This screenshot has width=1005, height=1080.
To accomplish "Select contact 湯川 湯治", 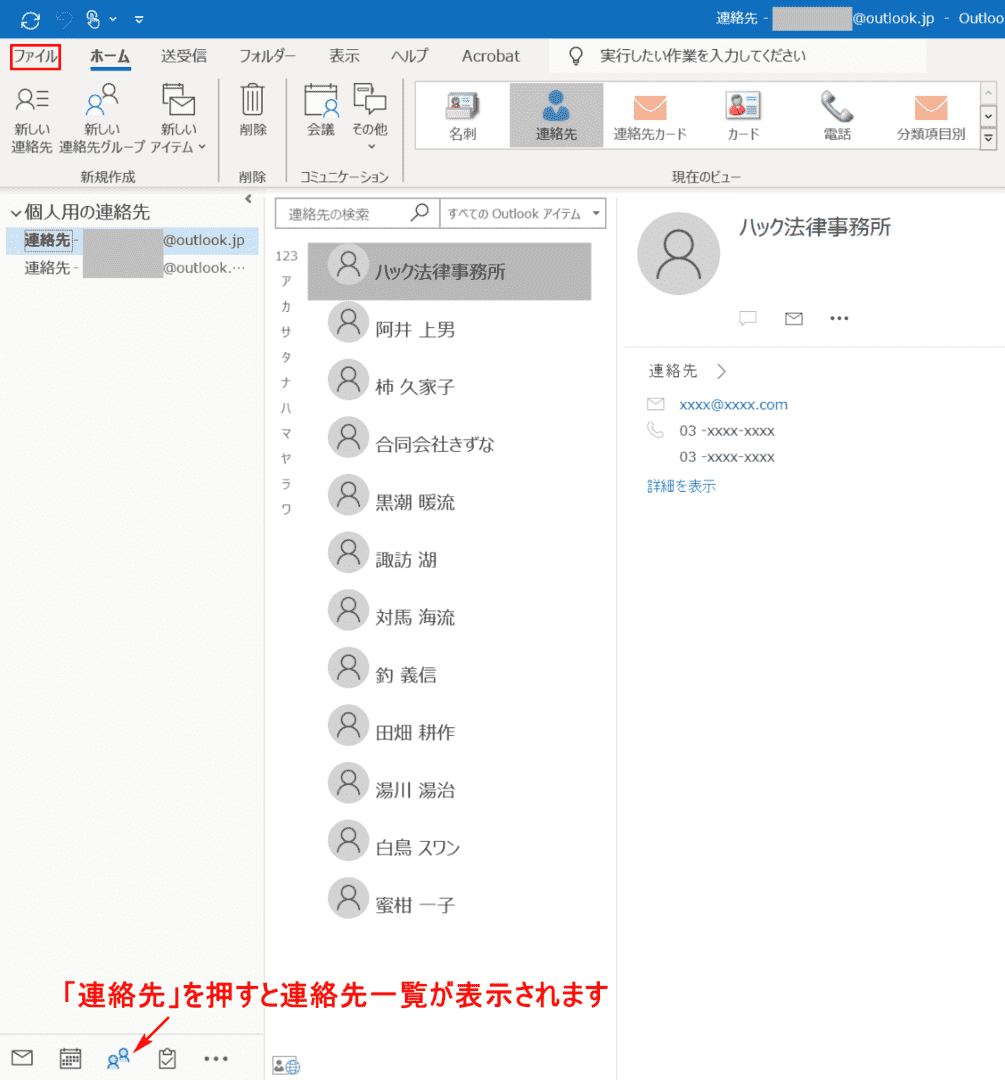I will [449, 790].
